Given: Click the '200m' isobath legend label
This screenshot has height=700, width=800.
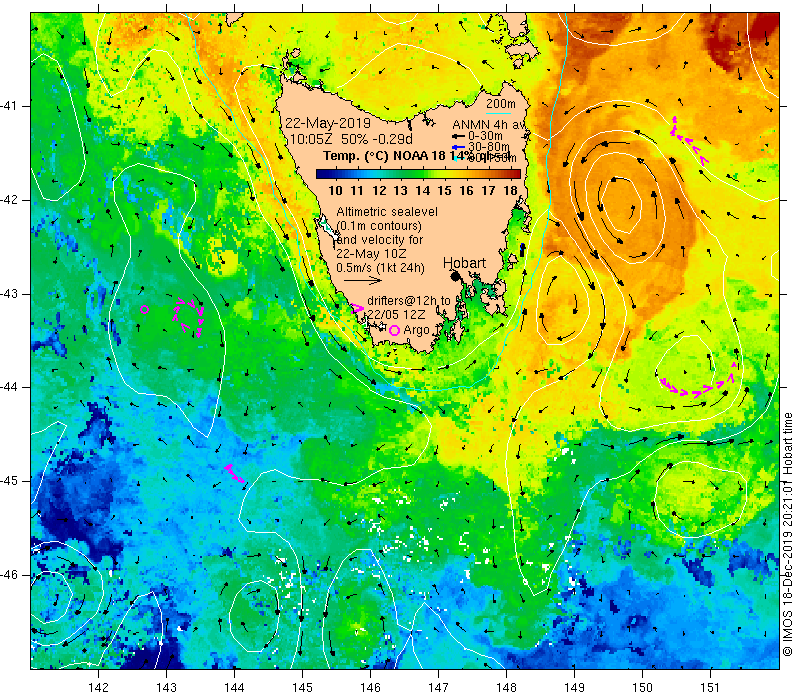Looking at the screenshot, I should click(x=501, y=104).
